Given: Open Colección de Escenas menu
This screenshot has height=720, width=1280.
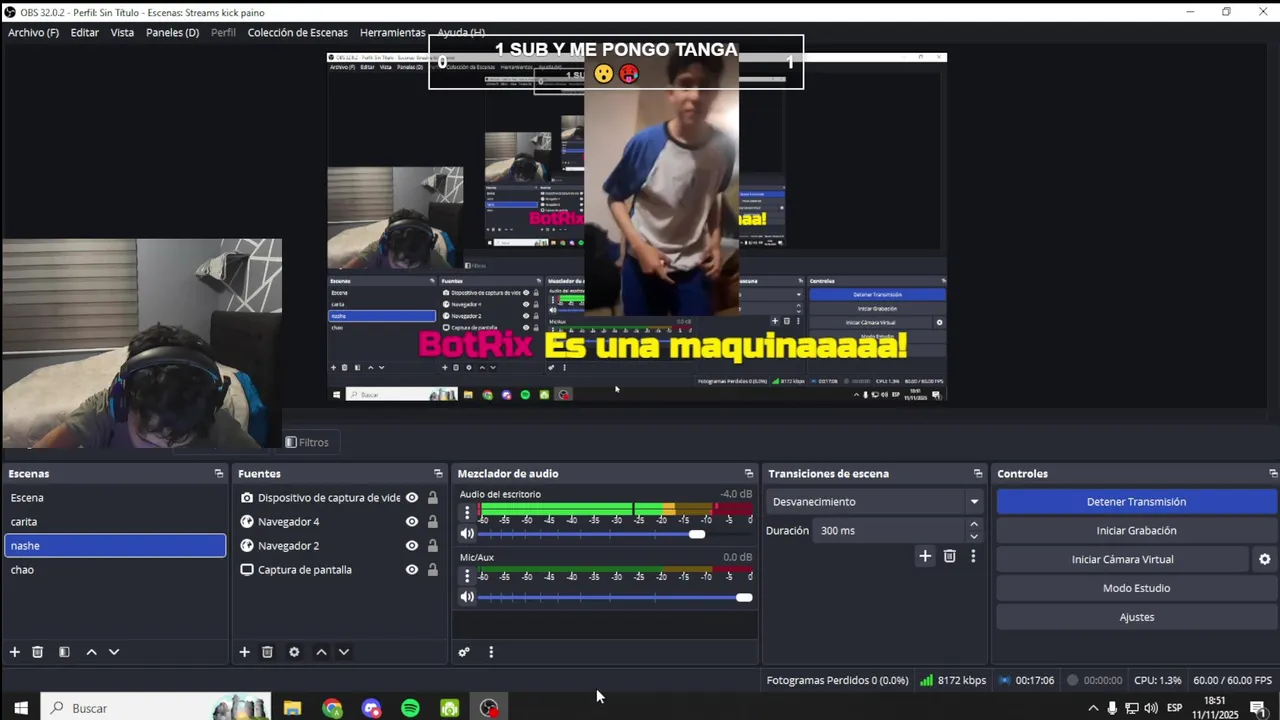Looking at the screenshot, I should pos(298,33).
